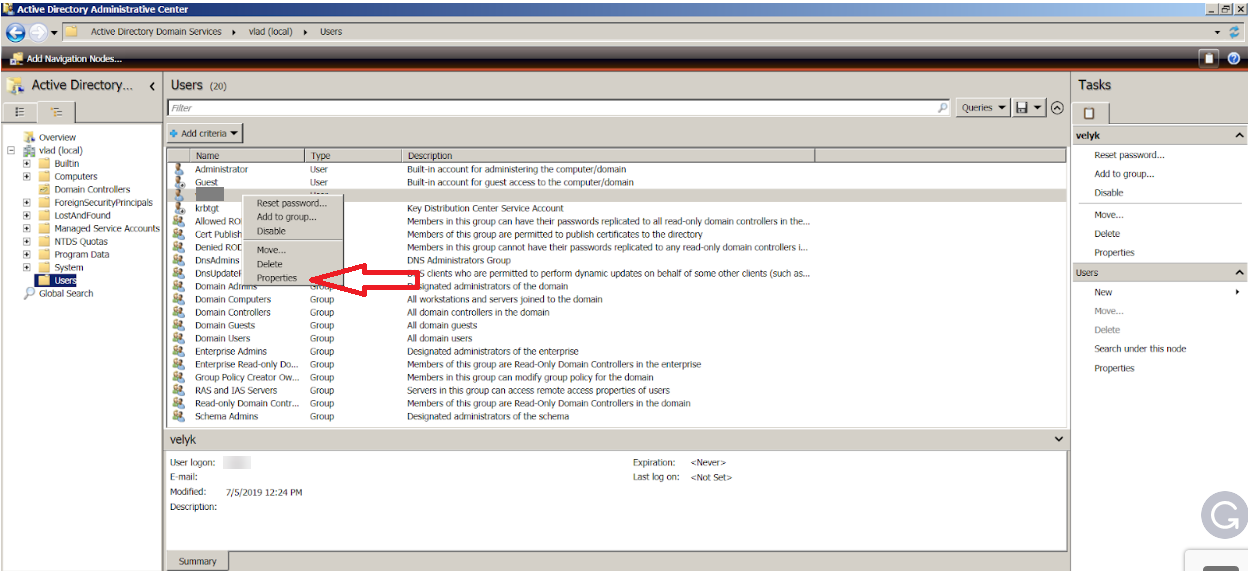Screen dimensions: 1248x571
Task: Open the help icon in the toolbar
Action: [1233, 58]
